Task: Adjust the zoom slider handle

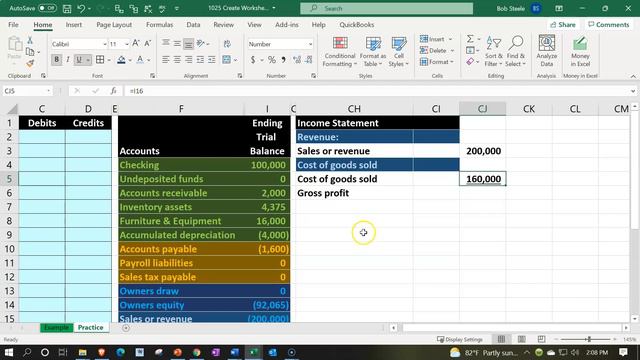Action: [589, 339]
